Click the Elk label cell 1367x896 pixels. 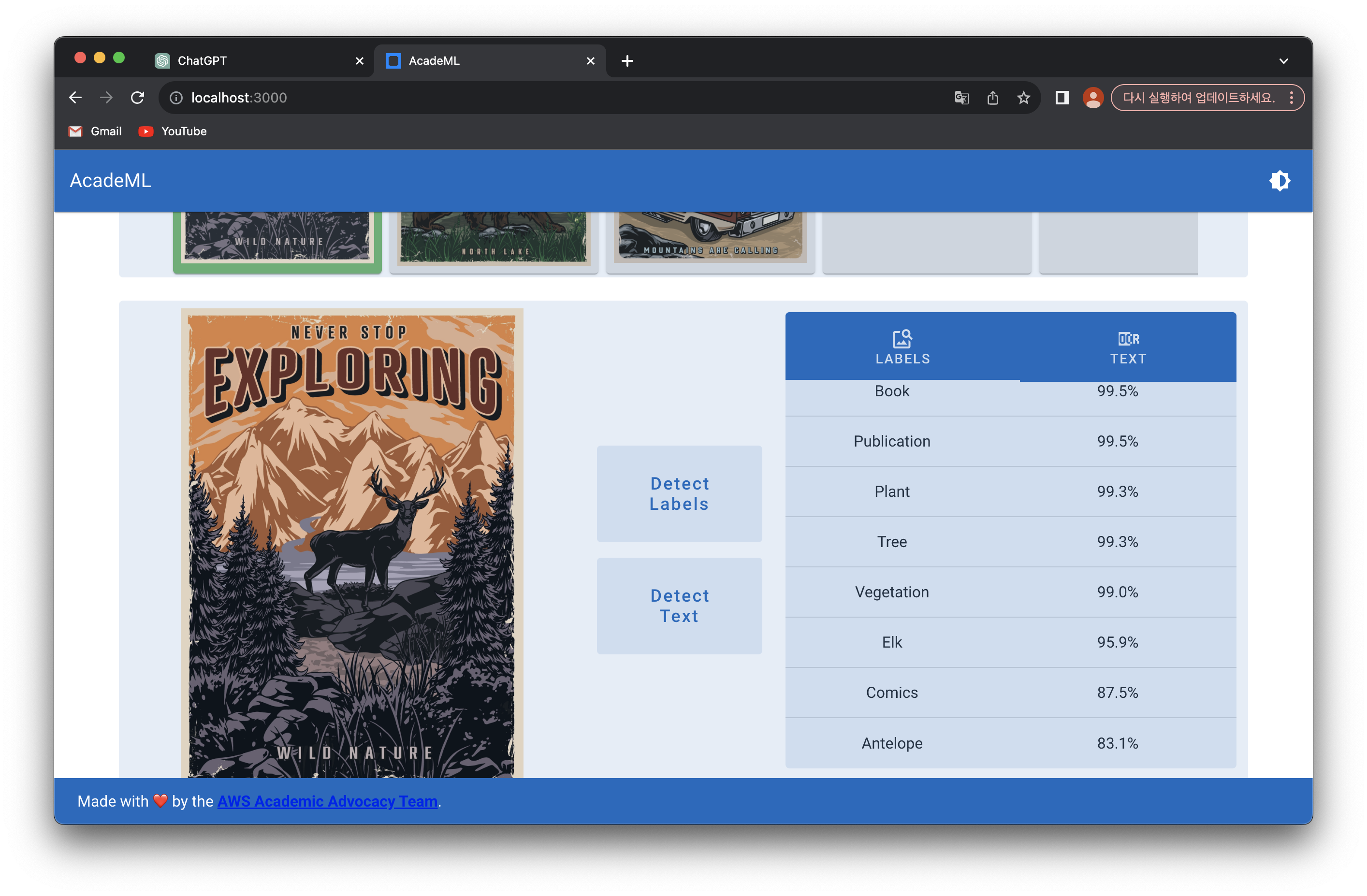(891, 642)
